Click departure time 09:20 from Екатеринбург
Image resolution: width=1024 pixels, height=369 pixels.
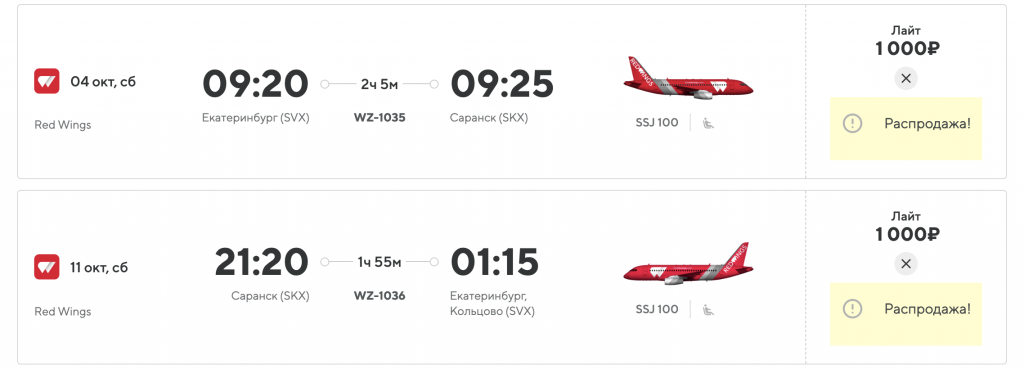pyautogui.click(x=255, y=84)
